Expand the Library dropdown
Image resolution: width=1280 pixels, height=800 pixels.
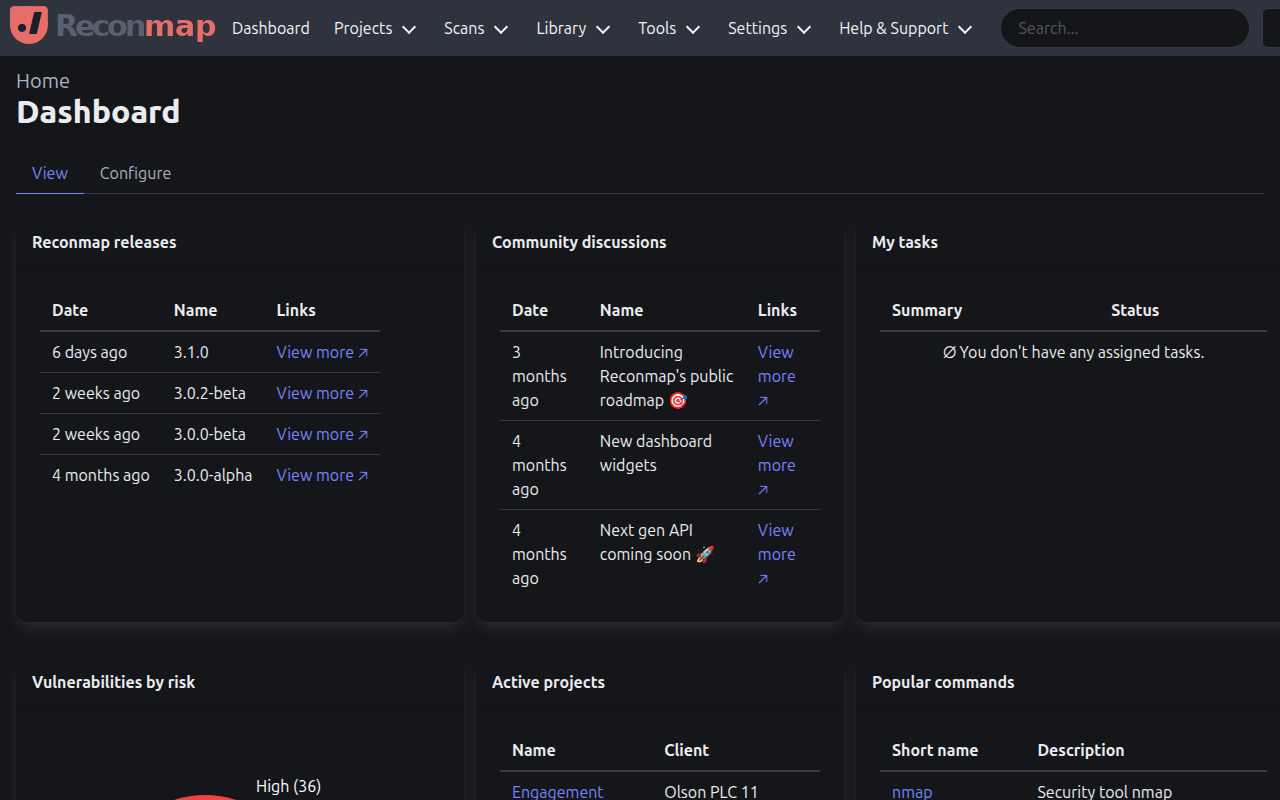[572, 28]
